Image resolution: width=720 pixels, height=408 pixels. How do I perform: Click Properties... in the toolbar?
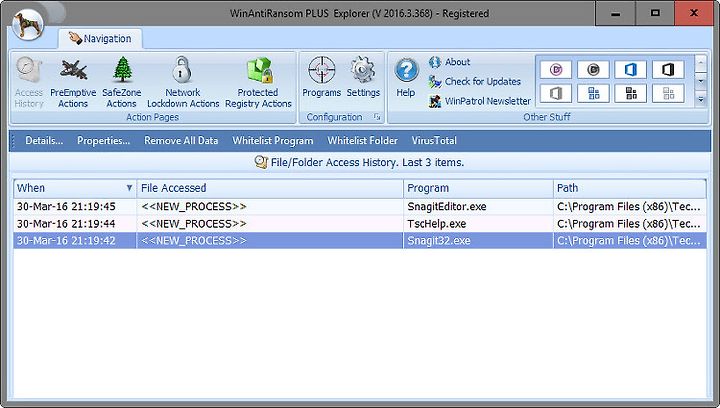tap(103, 141)
